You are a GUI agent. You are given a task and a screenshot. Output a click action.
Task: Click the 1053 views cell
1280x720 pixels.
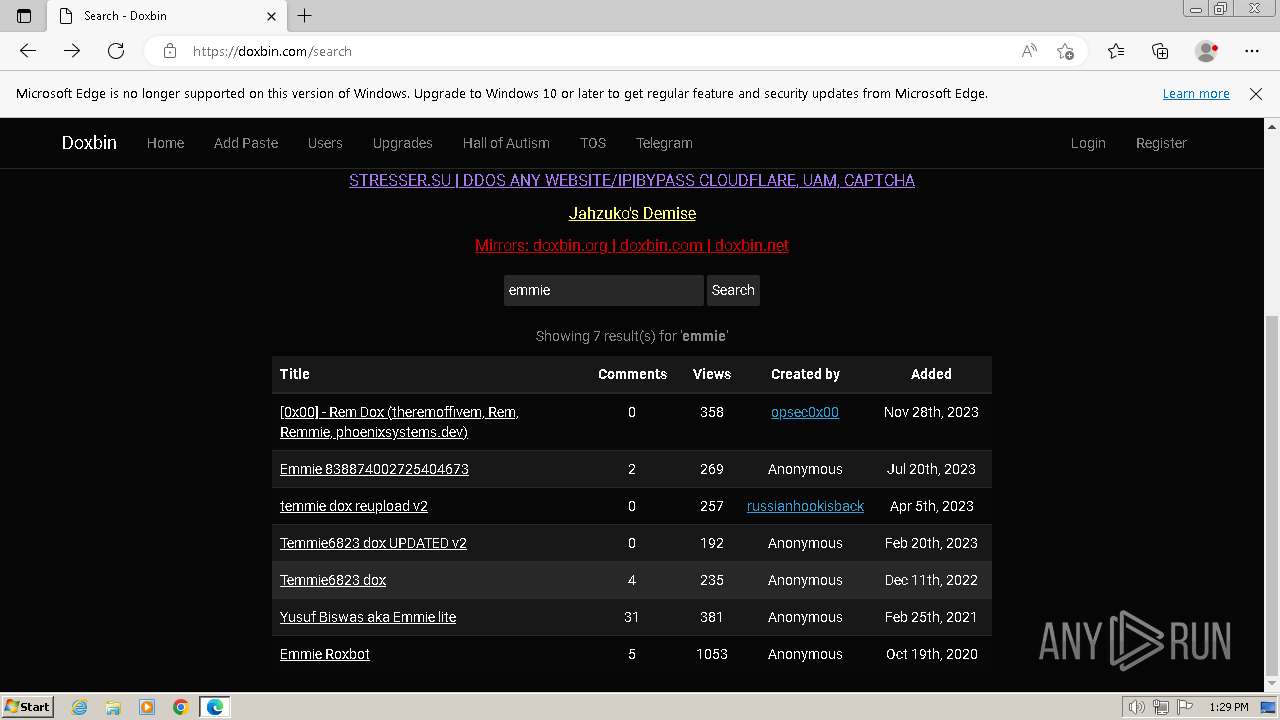(712, 654)
